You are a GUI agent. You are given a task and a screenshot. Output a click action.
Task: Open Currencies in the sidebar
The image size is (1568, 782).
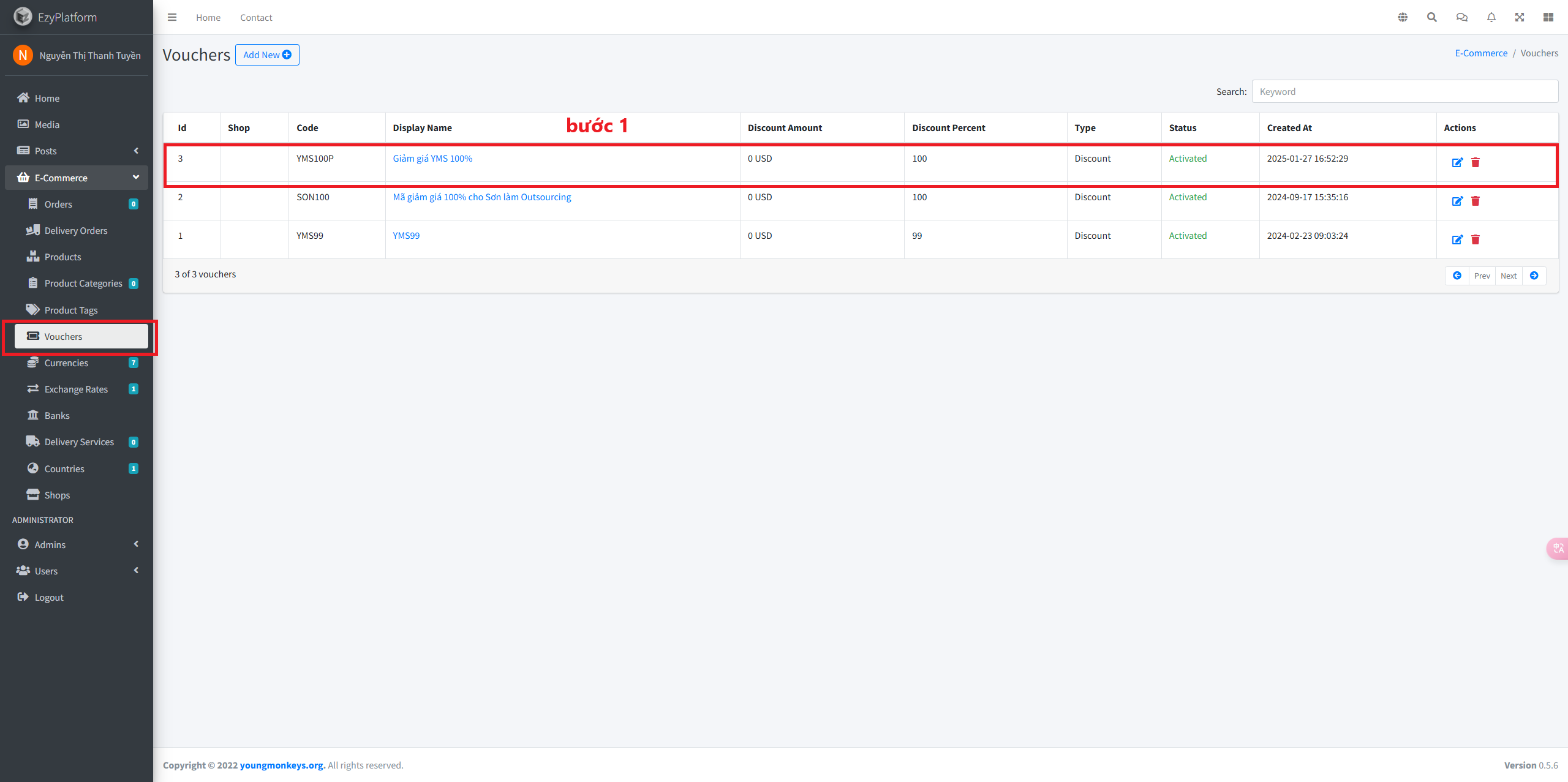[81, 363]
